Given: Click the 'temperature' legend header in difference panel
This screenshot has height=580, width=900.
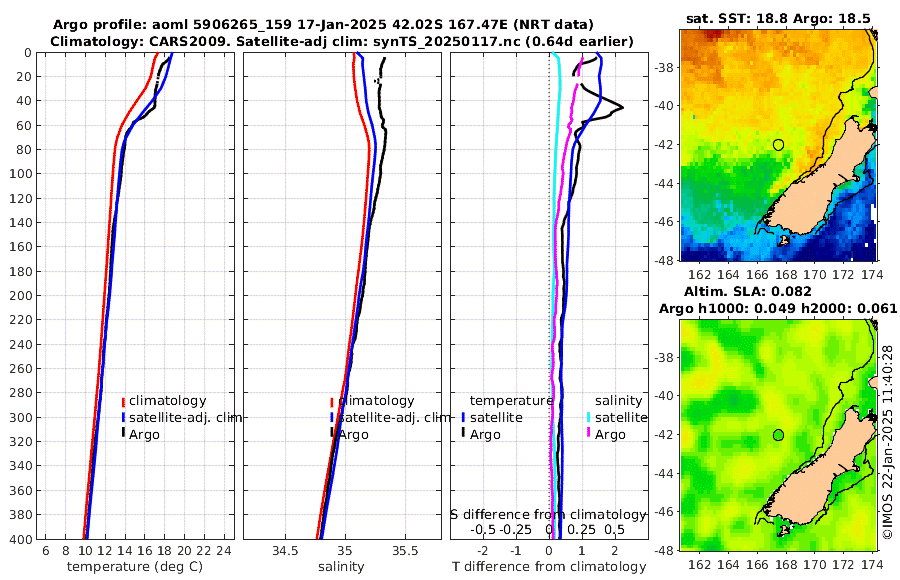Looking at the screenshot, I should (x=511, y=401).
